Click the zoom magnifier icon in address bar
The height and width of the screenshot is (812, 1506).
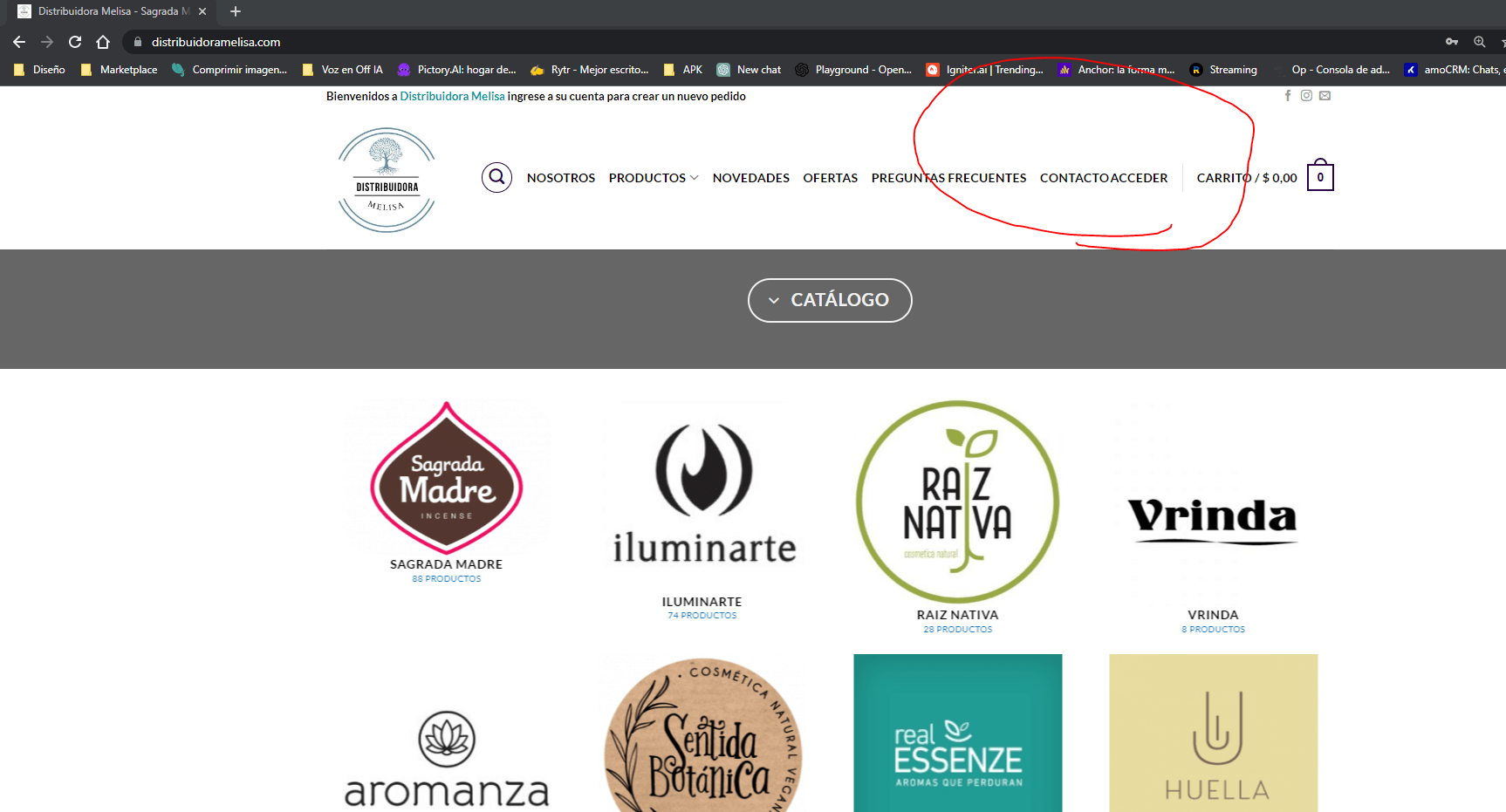point(1480,42)
